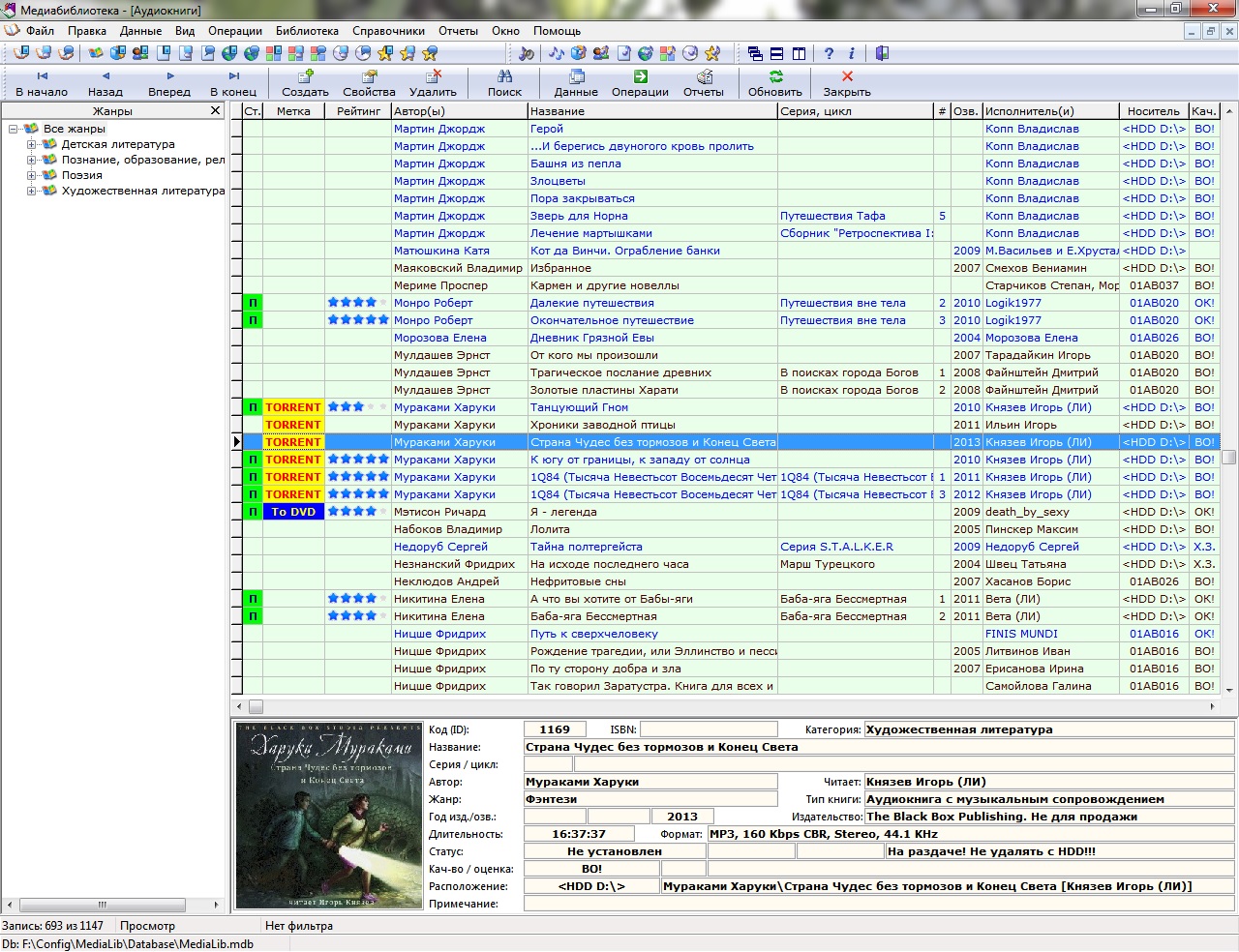1239x952 pixels.
Task: Open Свойства (properties) of the record
Action: pos(369,76)
